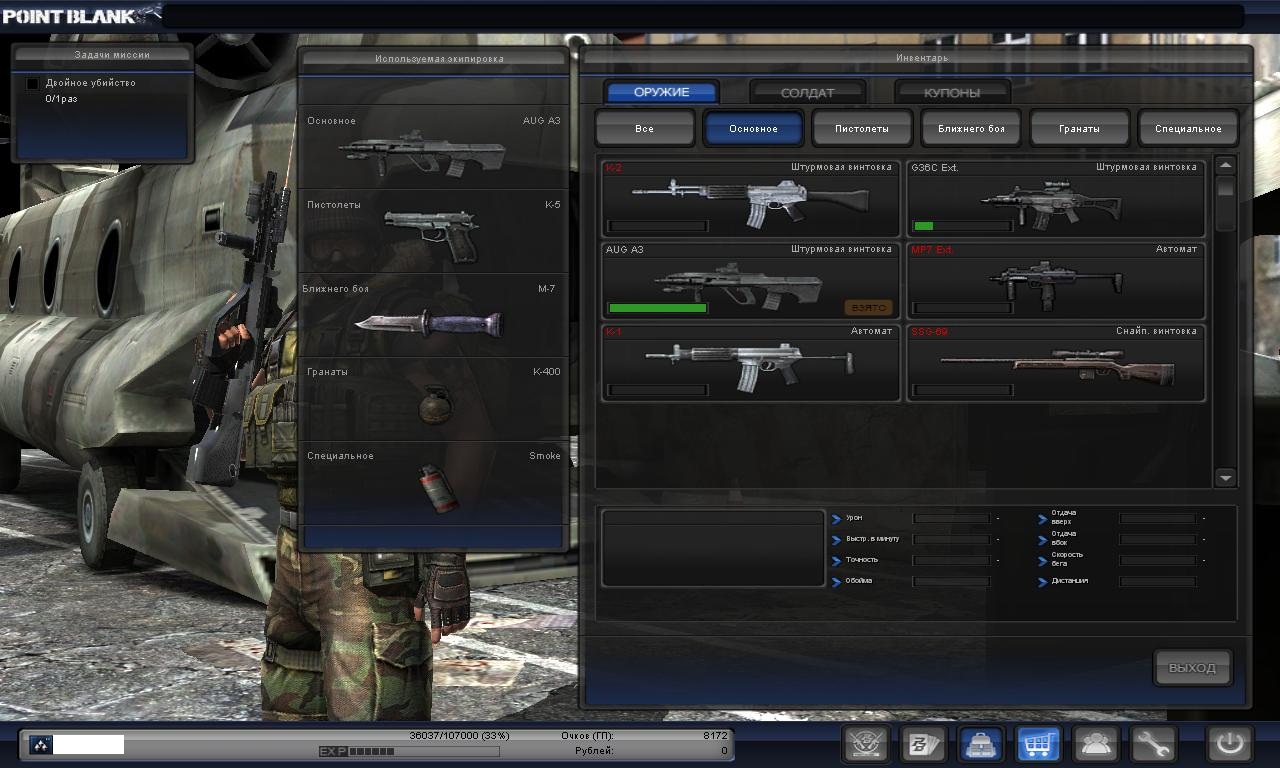Open the shop cart icon

1038,744
